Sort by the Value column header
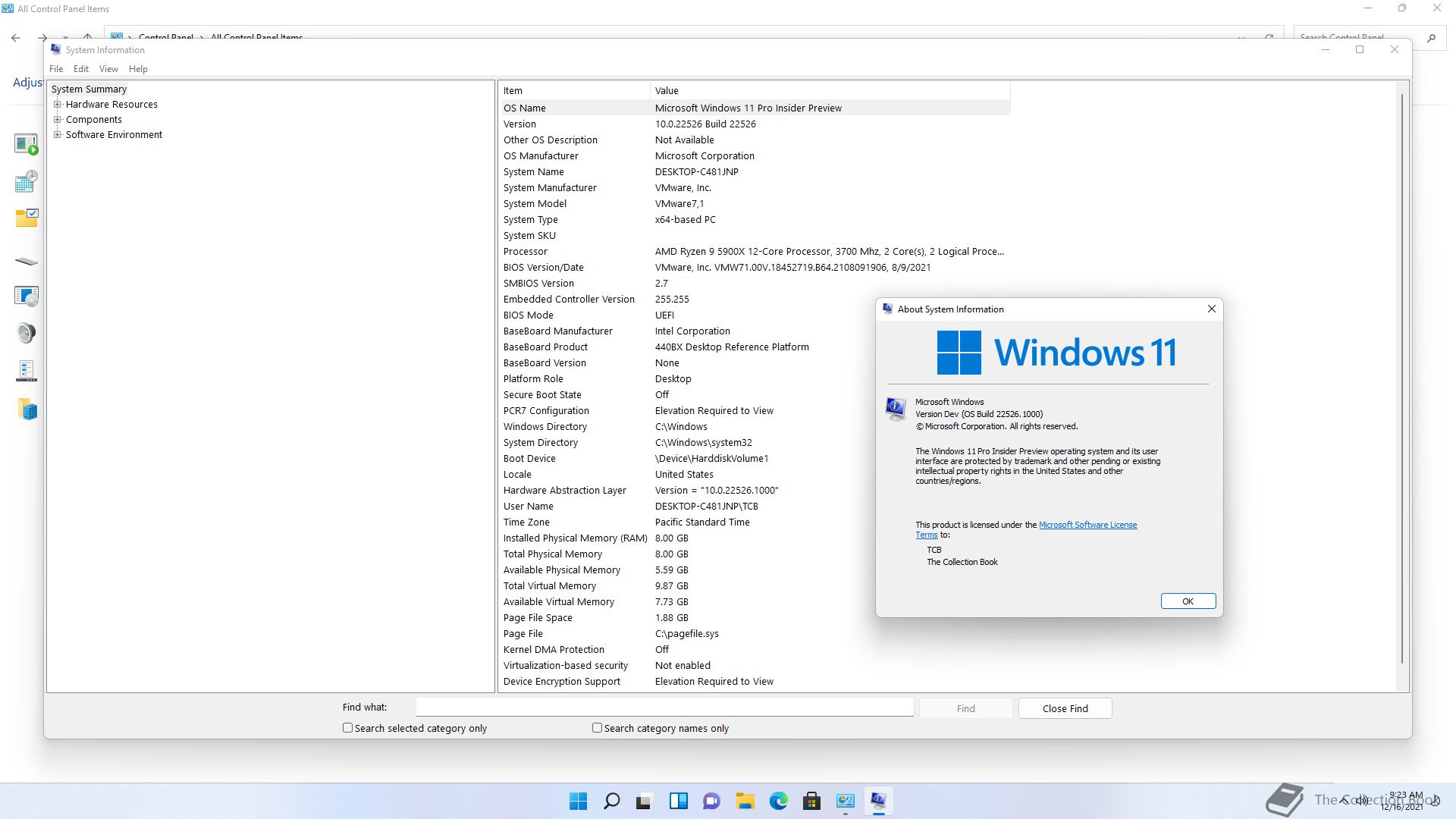1456x819 pixels. pos(830,90)
